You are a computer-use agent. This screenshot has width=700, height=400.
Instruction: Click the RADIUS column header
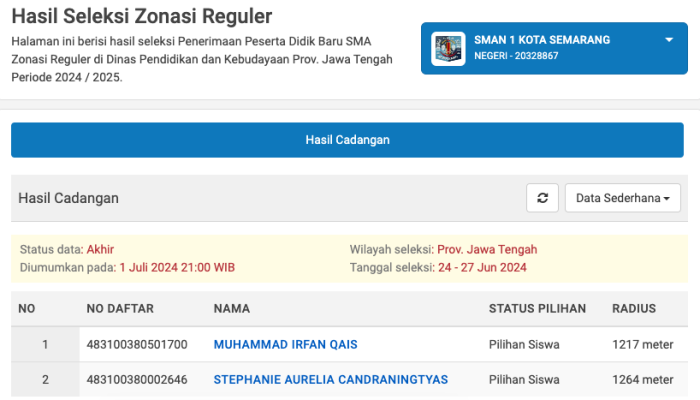click(x=634, y=308)
